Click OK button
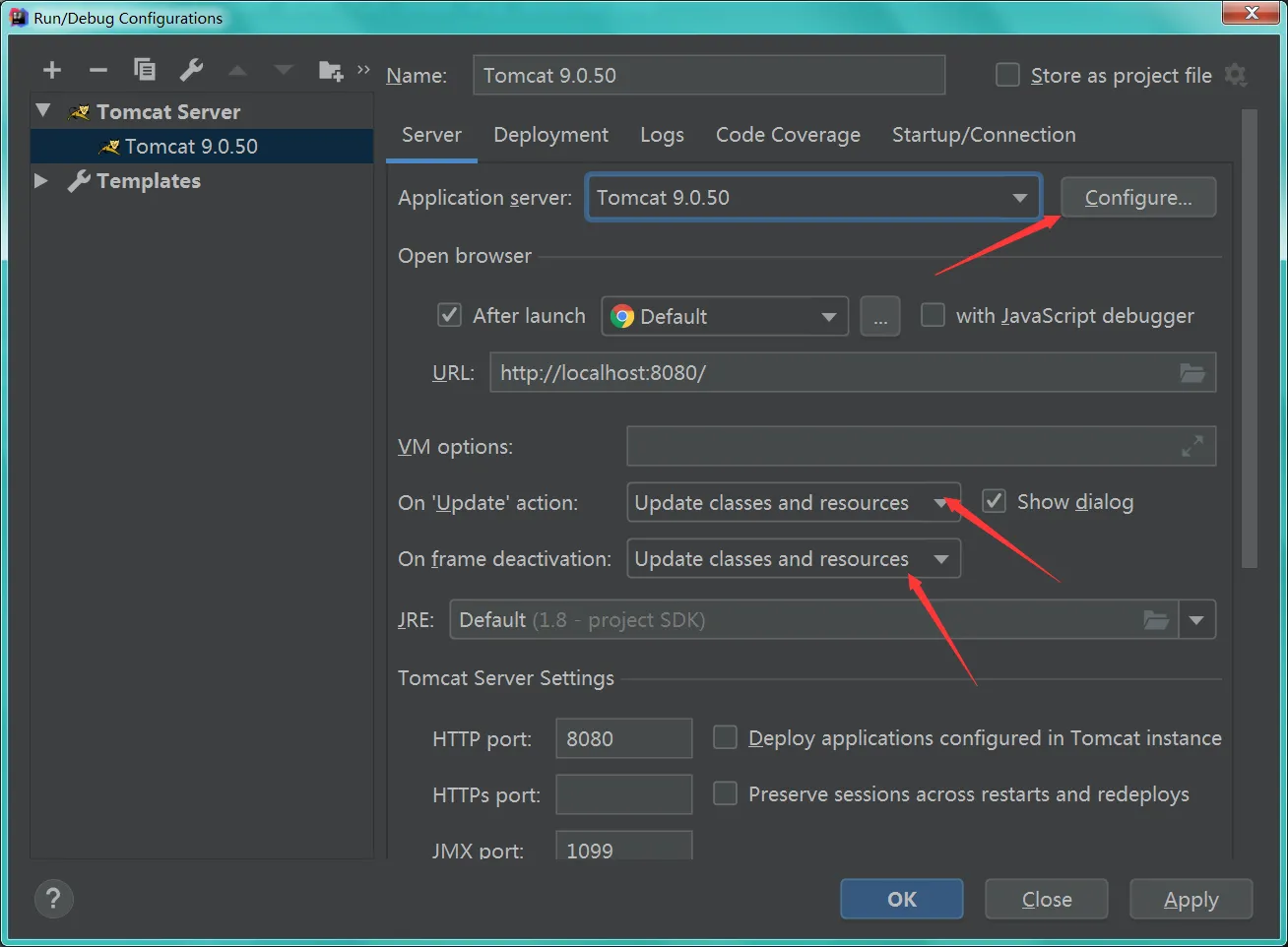1288x947 pixels. click(x=902, y=899)
